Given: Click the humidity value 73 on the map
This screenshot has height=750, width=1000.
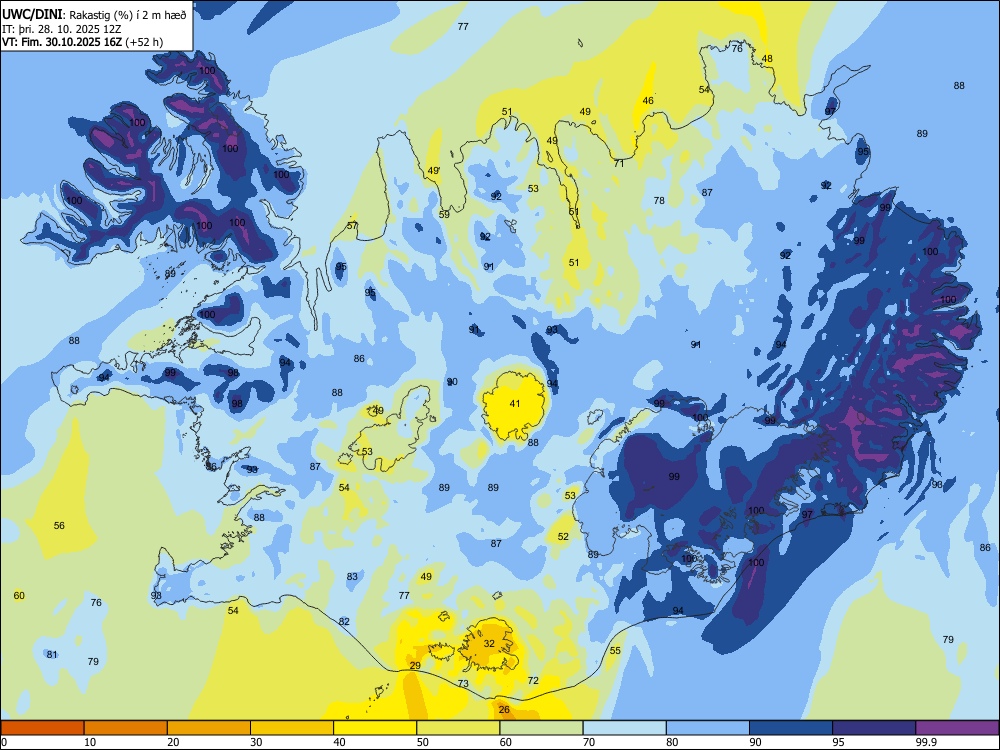Looking at the screenshot, I should click(463, 683).
